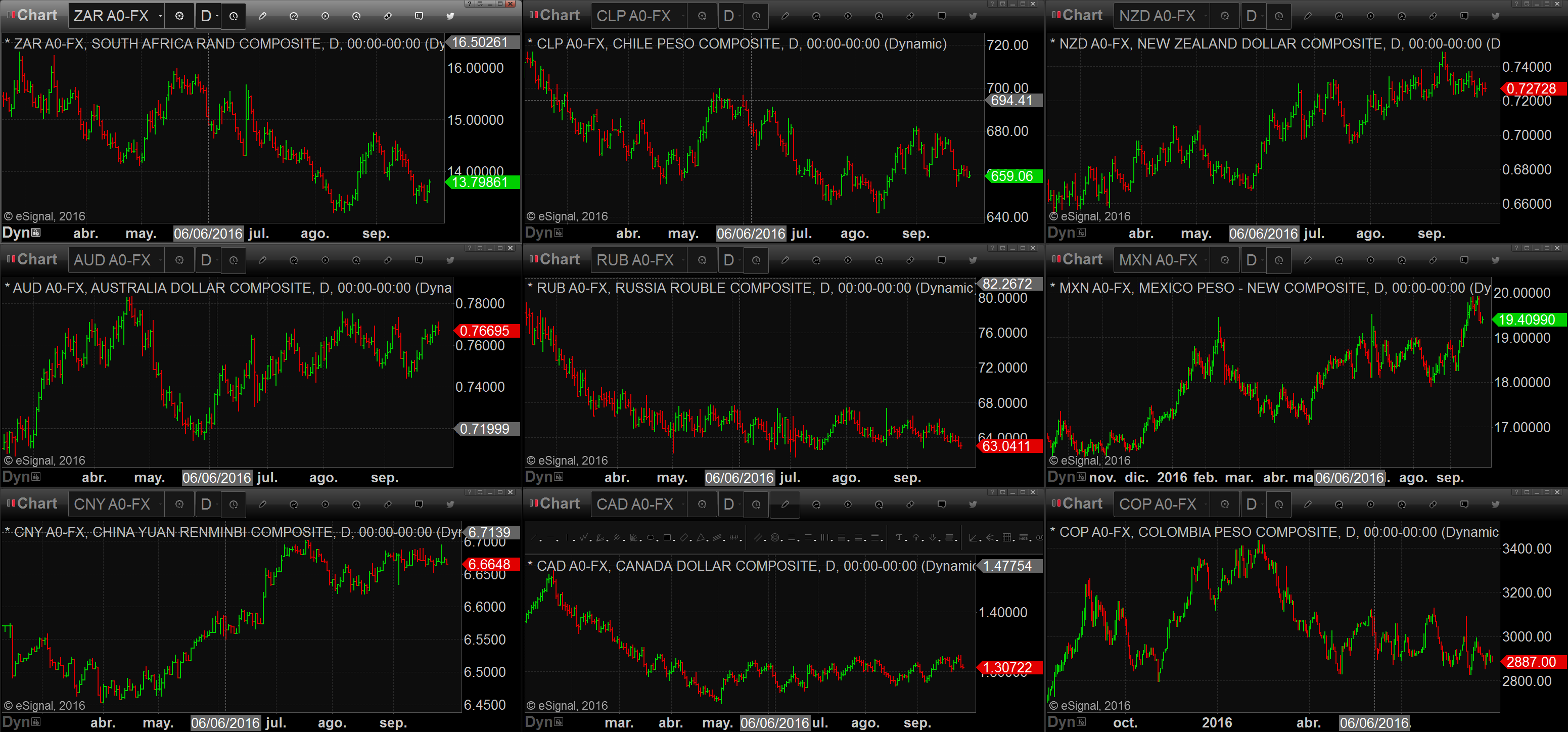This screenshot has width=1568, height=732.
Task: Open the Chart menu title in ZAR window
Action: click(x=37, y=15)
